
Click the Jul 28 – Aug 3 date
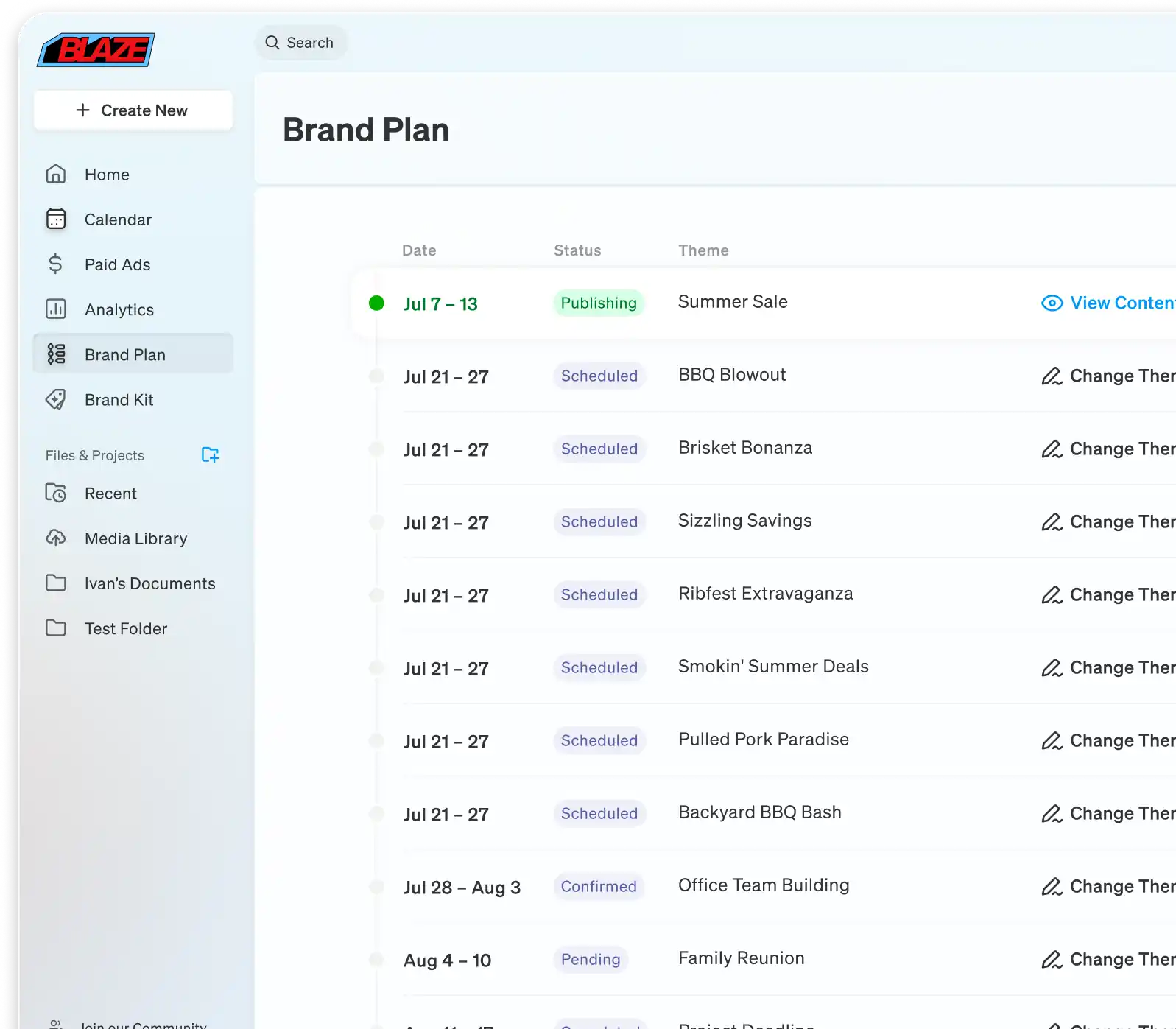(462, 888)
